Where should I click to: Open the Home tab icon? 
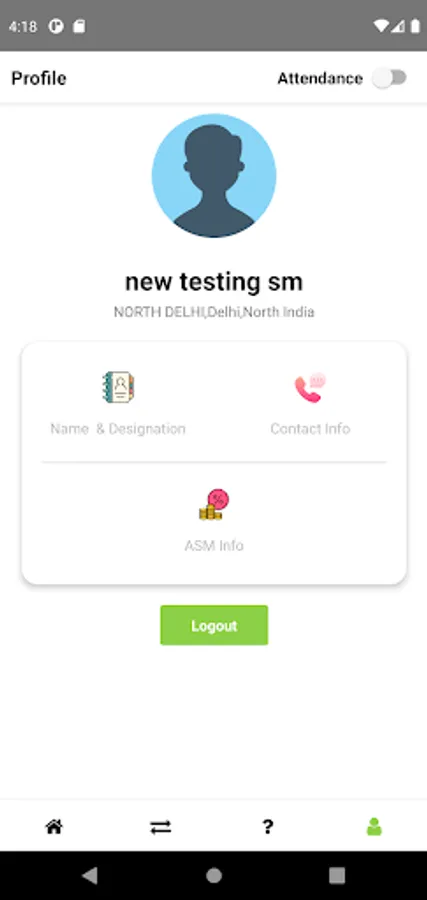click(54, 827)
